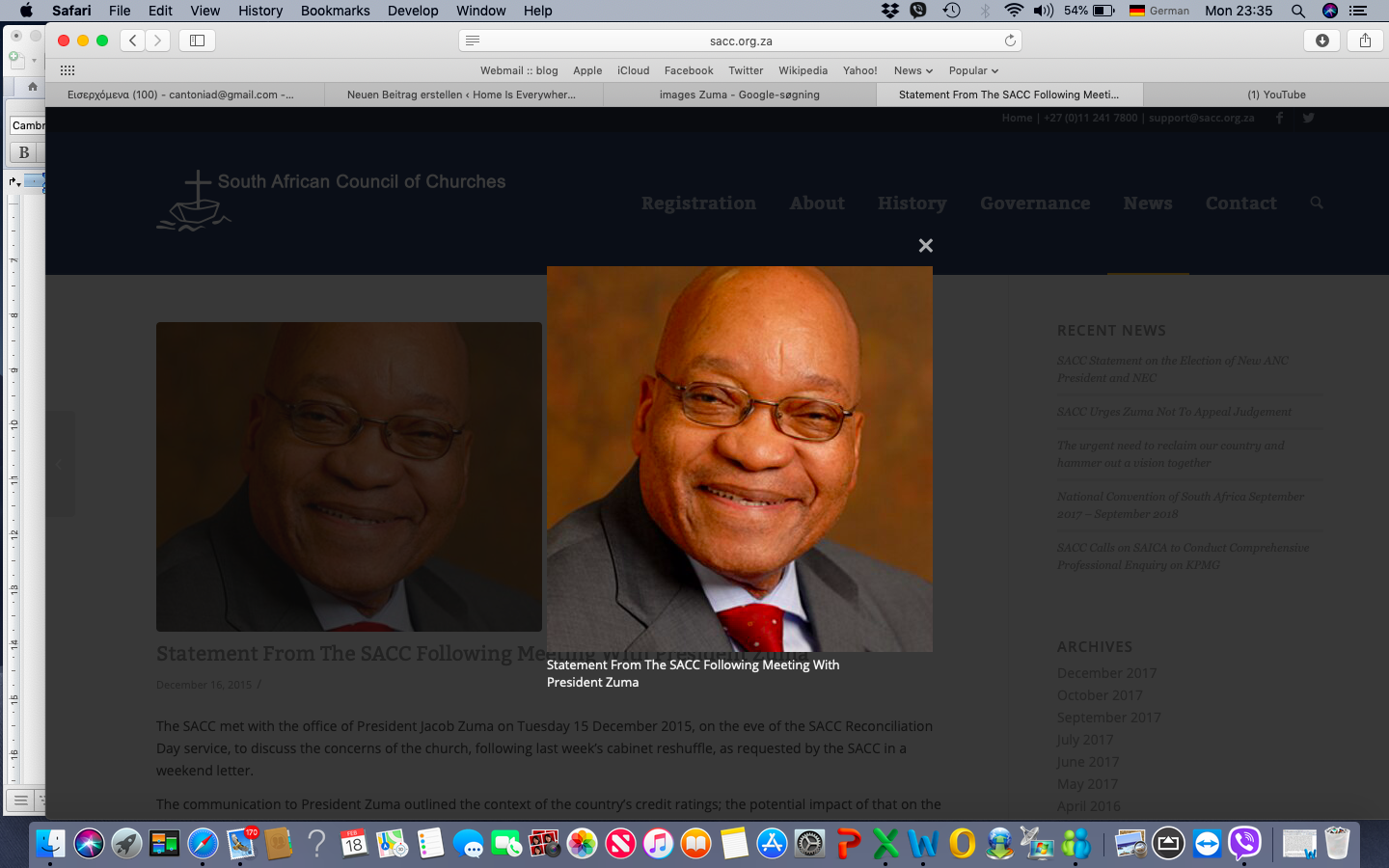Go back with the back arrow button
Image resolution: width=1389 pixels, height=868 pixels.
[133, 41]
